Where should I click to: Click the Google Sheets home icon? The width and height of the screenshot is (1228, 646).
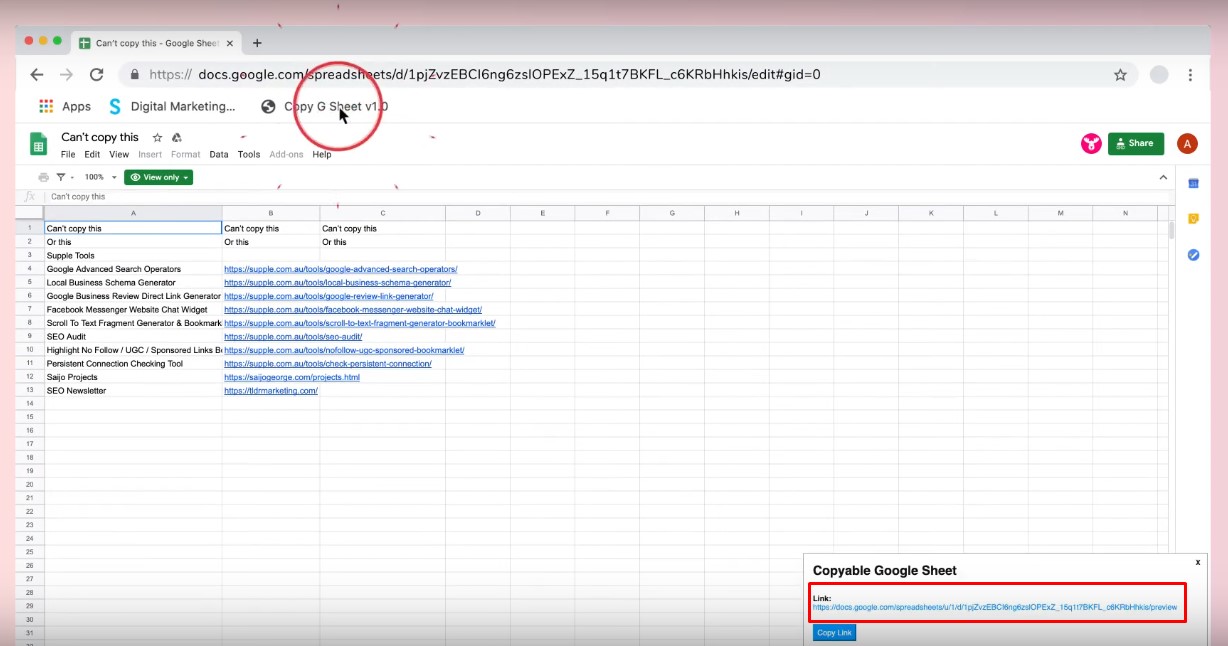[x=39, y=144]
